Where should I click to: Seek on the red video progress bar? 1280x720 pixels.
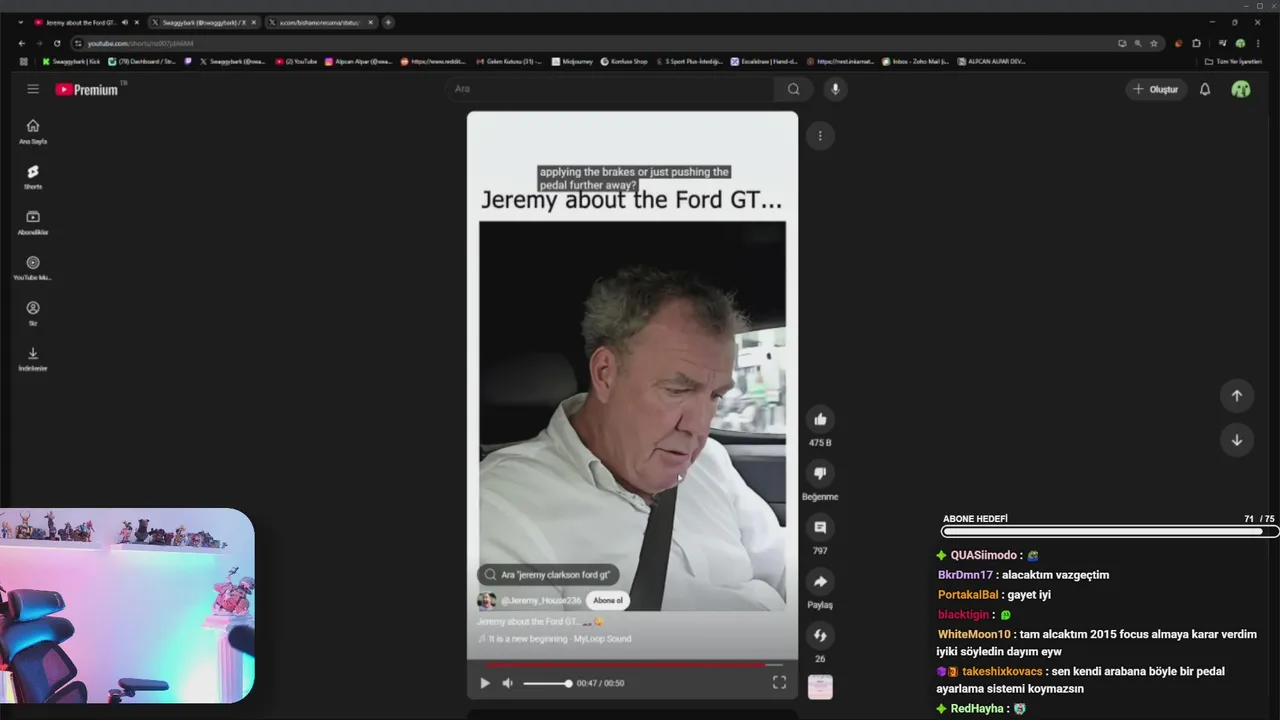[x=634, y=664]
